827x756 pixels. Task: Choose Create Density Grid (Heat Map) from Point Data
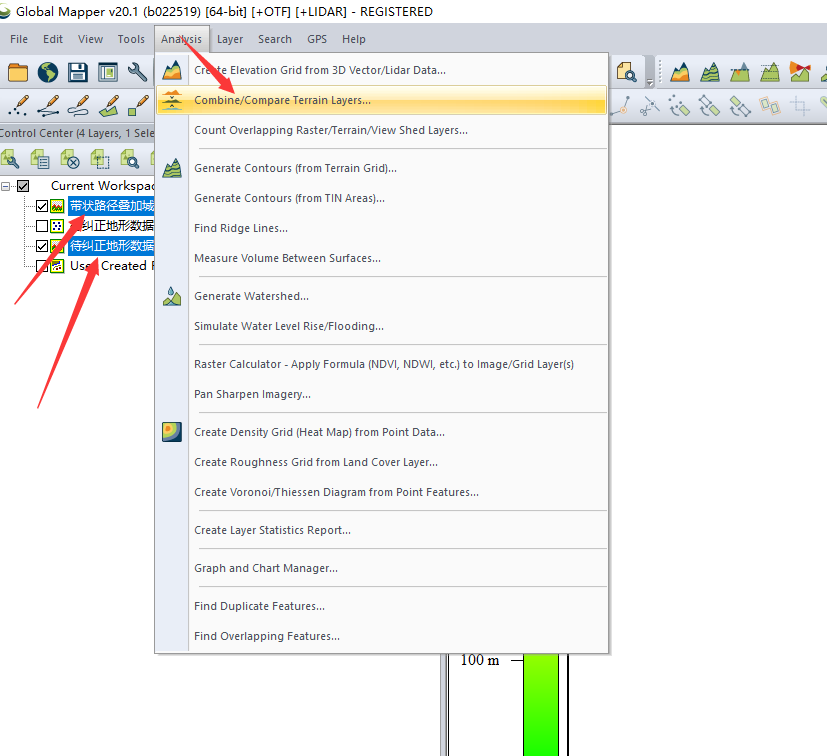coord(381,432)
